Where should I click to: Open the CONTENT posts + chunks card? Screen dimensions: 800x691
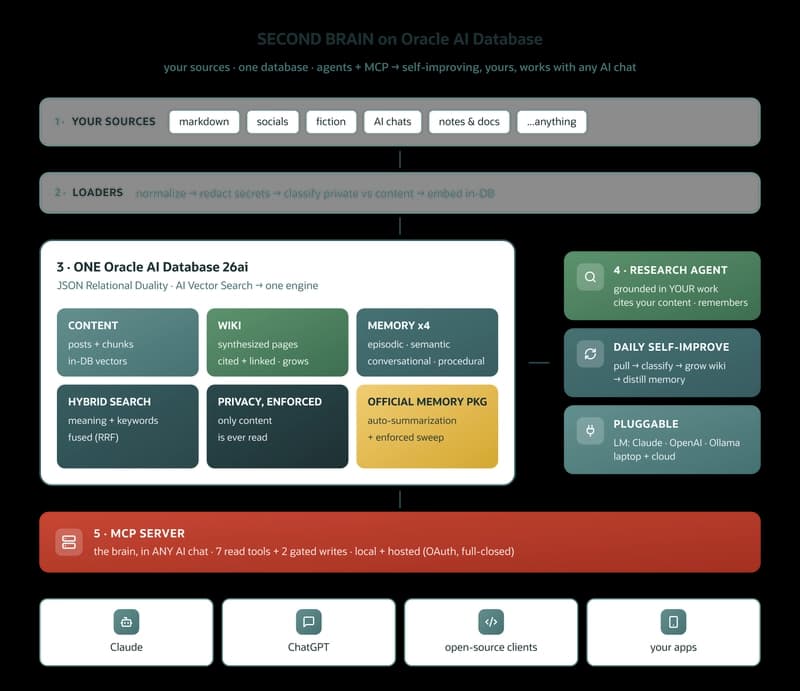coord(128,342)
